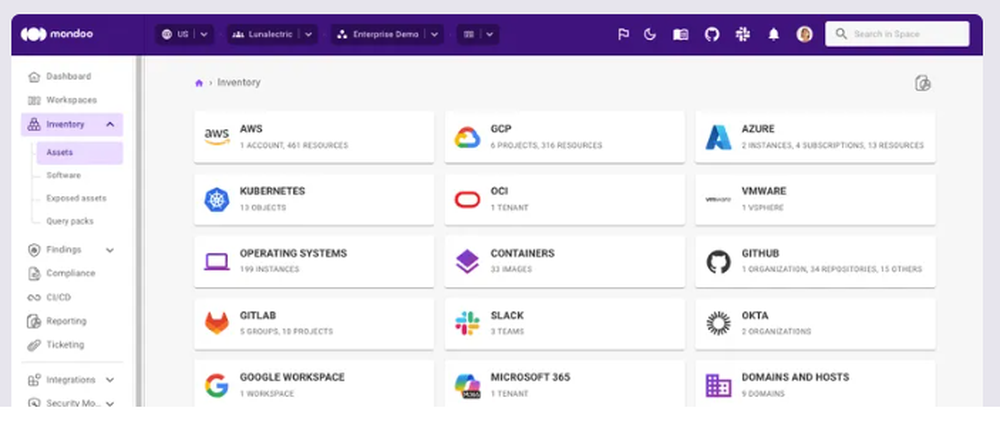Click the Google Workspace G icon
The image size is (1000, 438).
pyautogui.click(x=217, y=386)
